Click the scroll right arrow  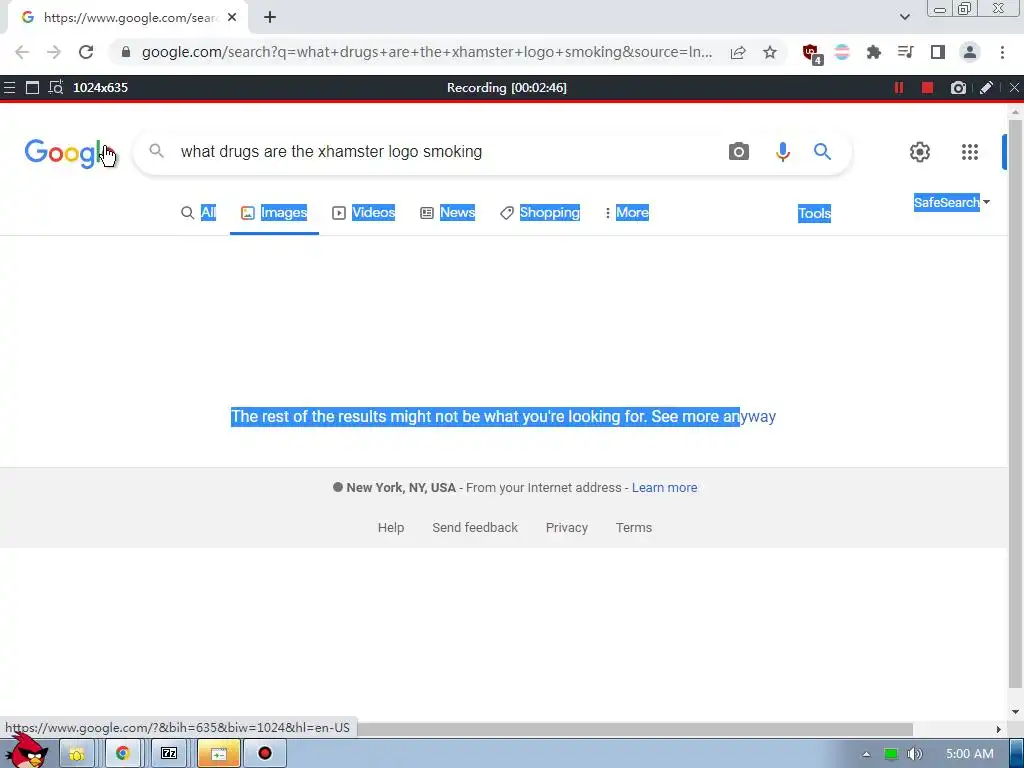click(998, 729)
